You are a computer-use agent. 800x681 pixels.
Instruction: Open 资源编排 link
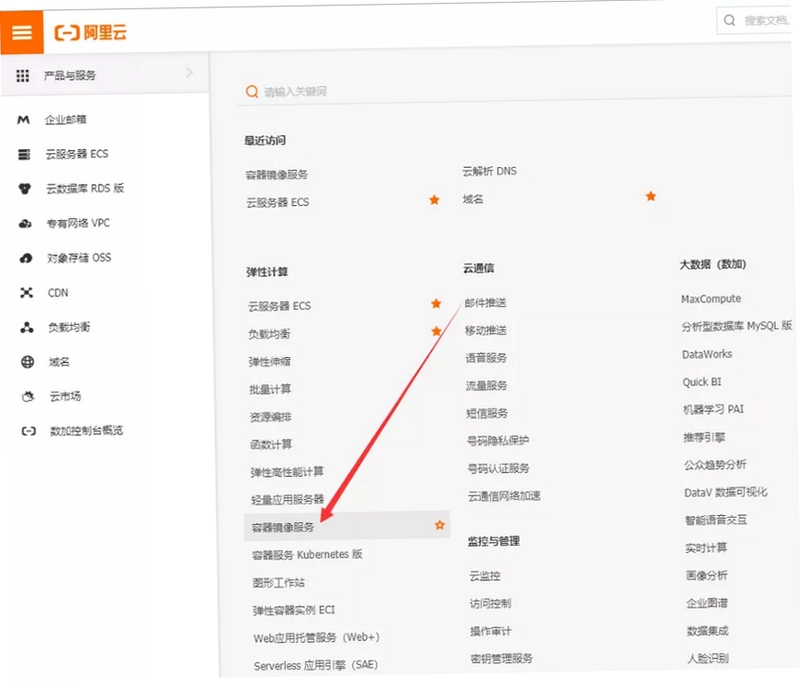pos(270,417)
